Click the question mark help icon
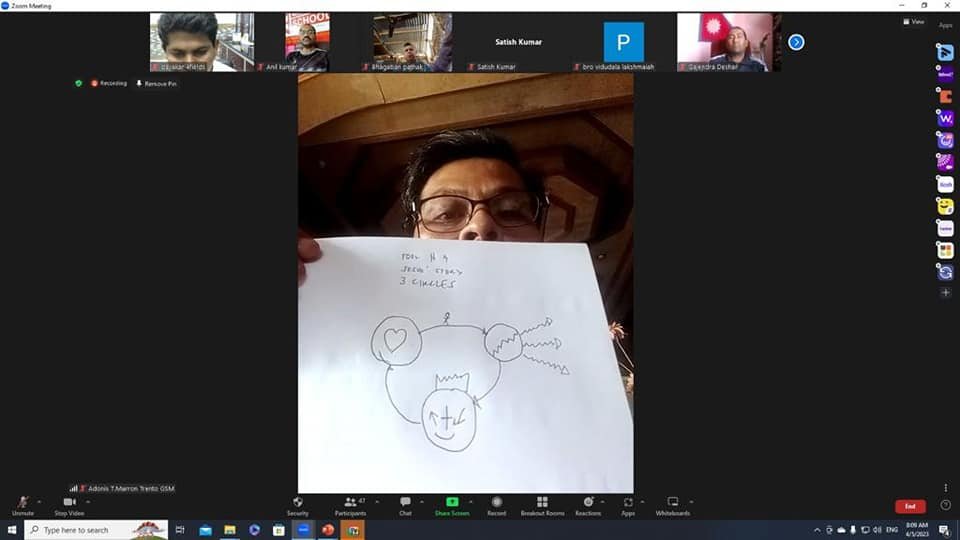Image resolution: width=960 pixels, height=540 pixels. pyautogui.click(x=945, y=506)
